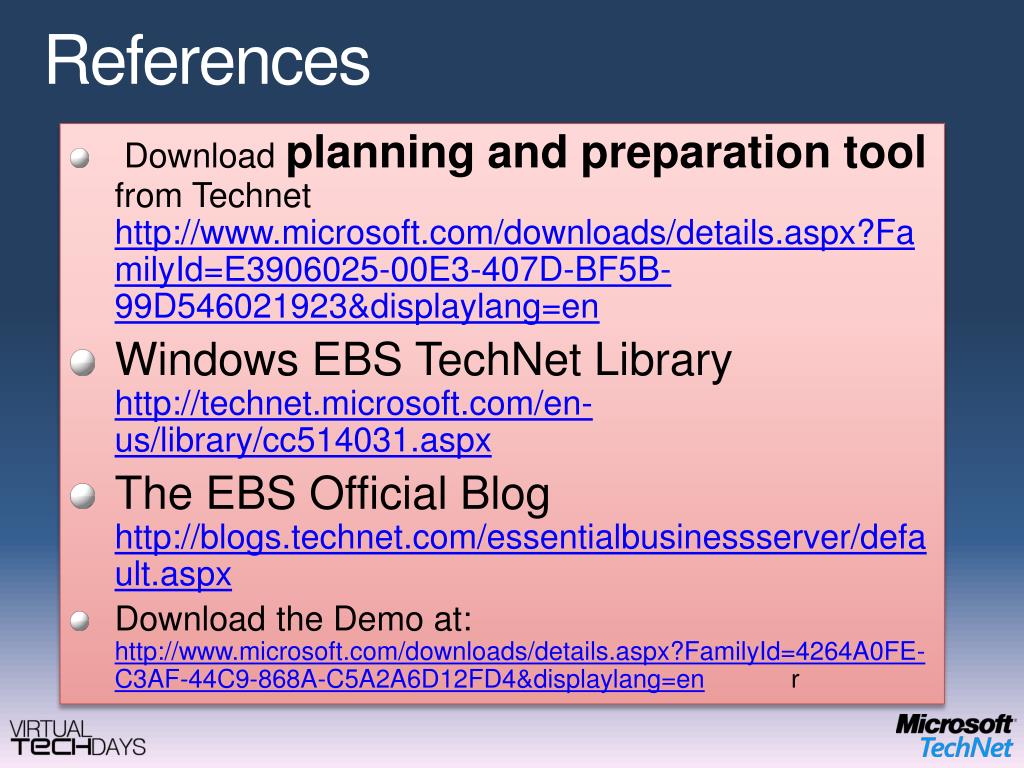Click The EBS Official Blog heading

332,493
